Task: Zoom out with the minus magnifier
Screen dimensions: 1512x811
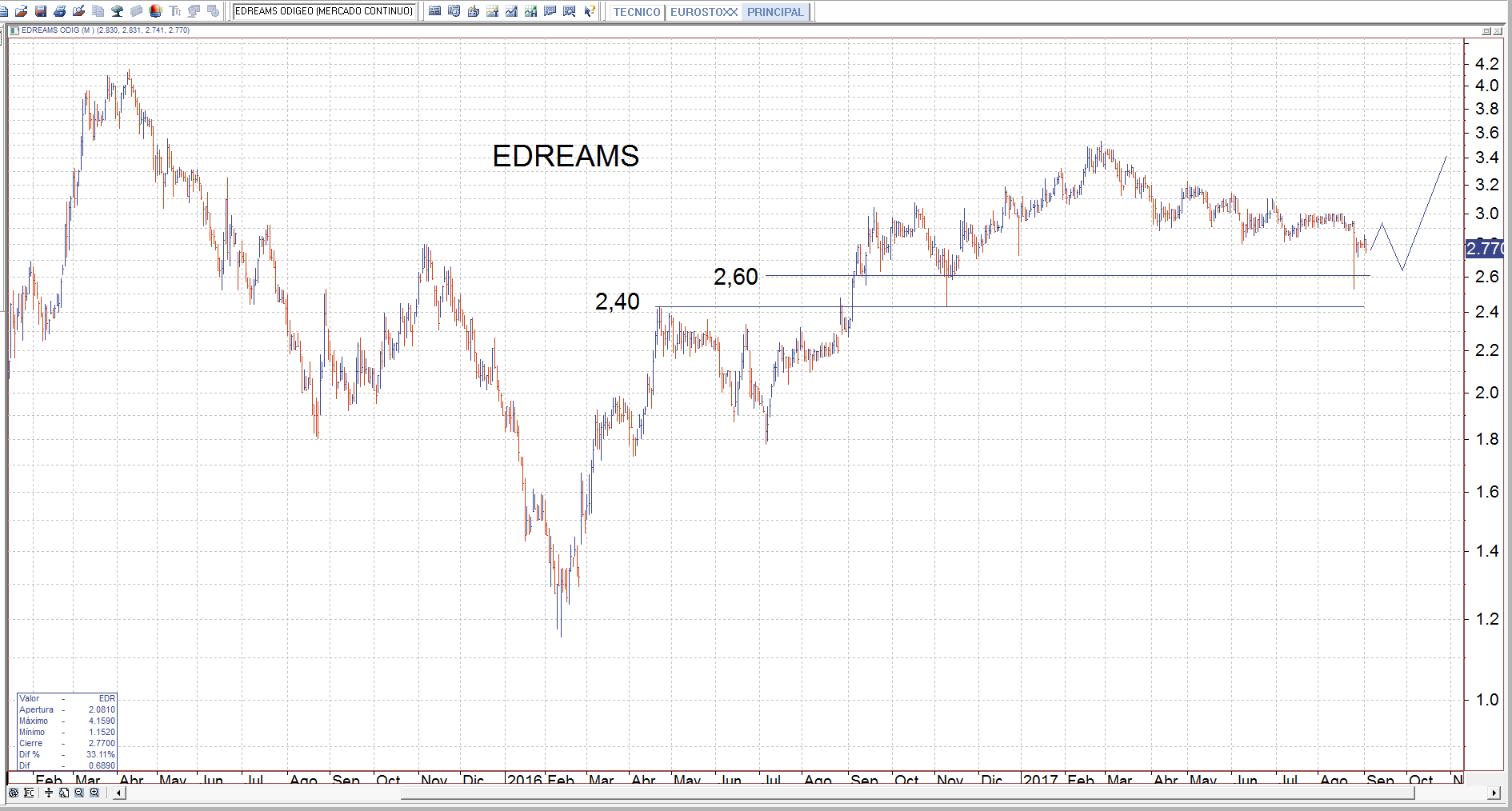Action: click(79, 793)
